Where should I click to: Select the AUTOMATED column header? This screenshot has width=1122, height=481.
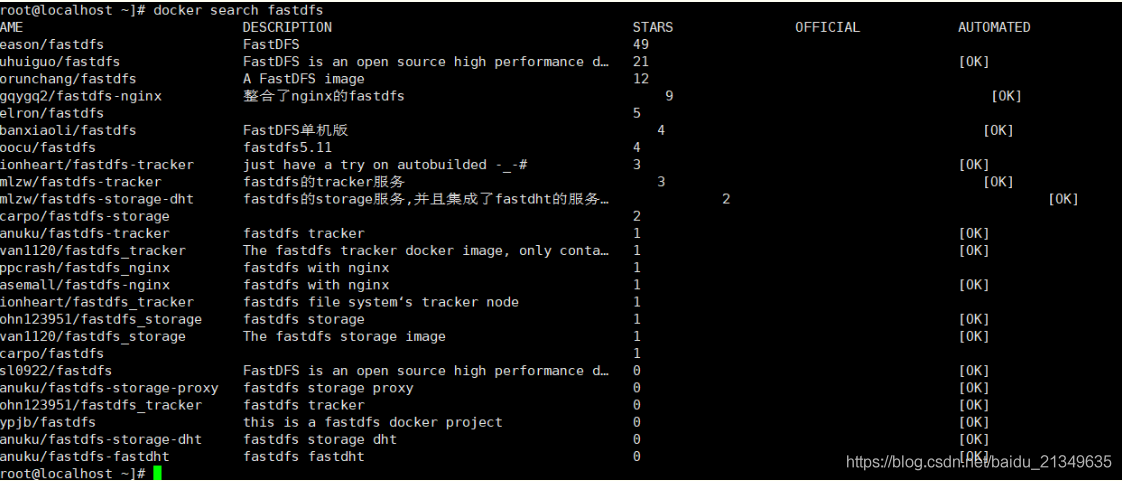click(994, 27)
